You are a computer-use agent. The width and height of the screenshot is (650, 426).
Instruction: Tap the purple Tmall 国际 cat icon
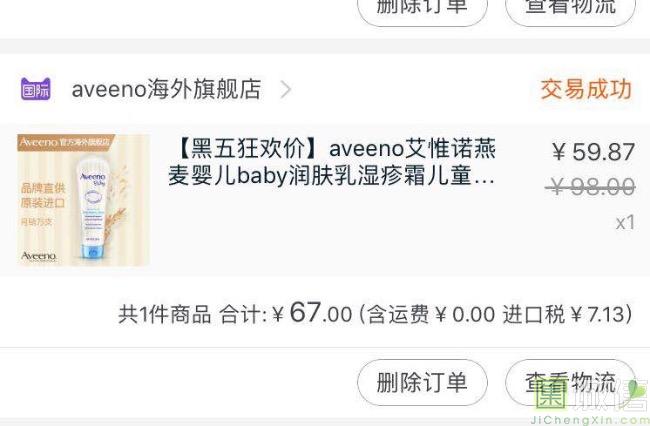tap(36, 89)
